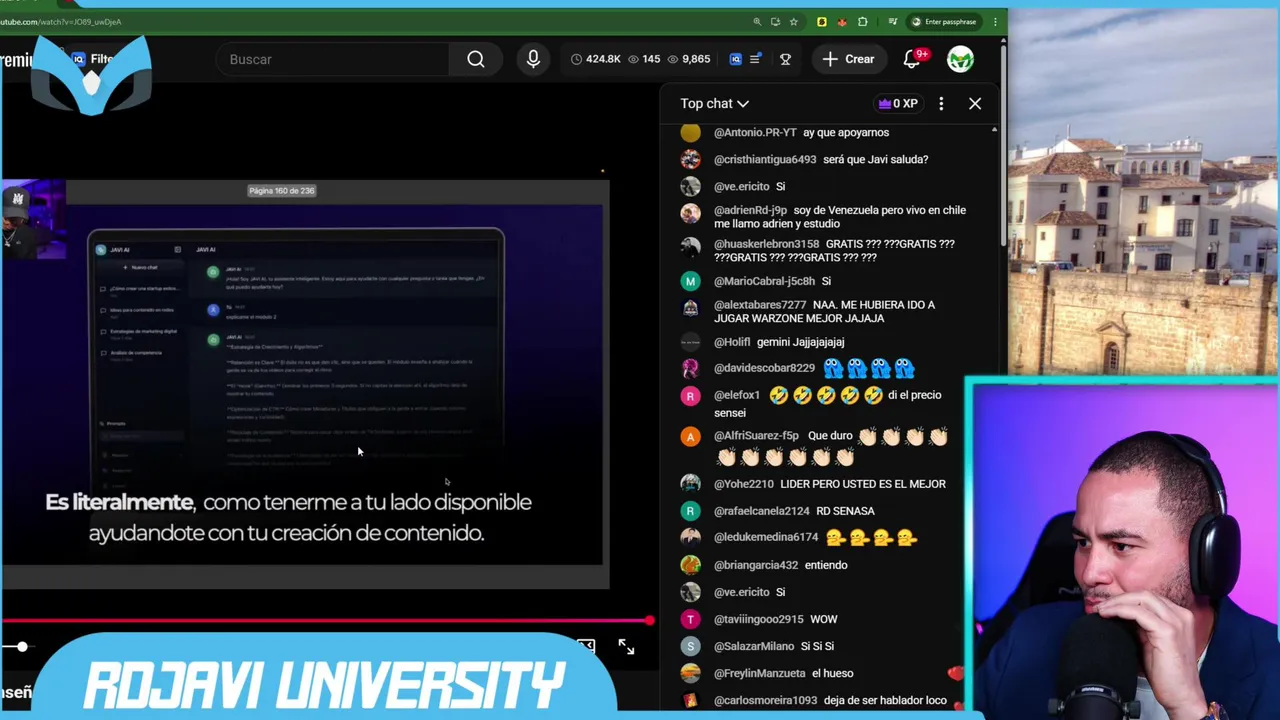Click message "WOW" from @taviiingooo2915
1280x720 pixels.
tap(824, 619)
